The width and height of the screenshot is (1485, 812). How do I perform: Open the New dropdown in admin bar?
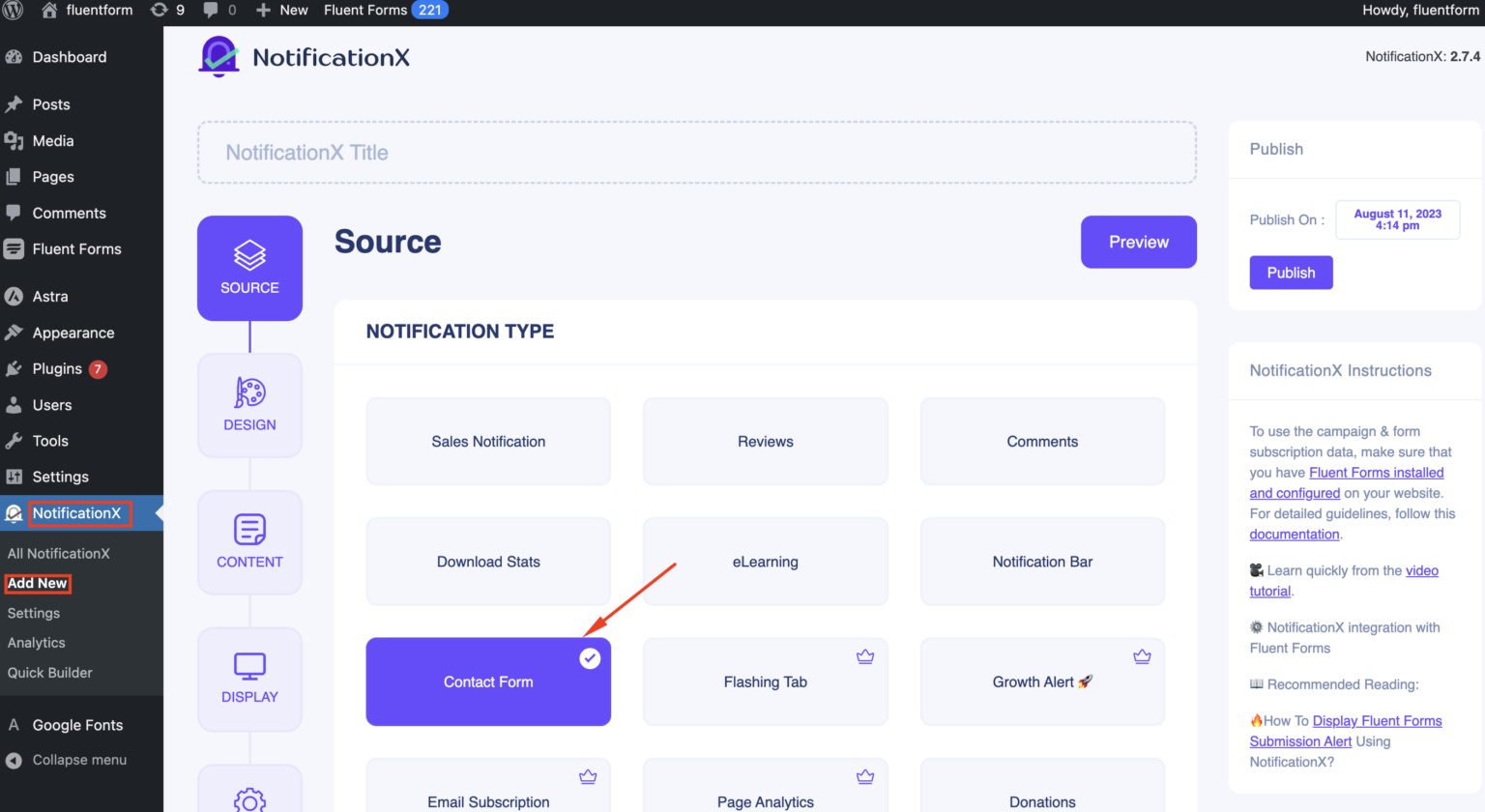(x=281, y=11)
